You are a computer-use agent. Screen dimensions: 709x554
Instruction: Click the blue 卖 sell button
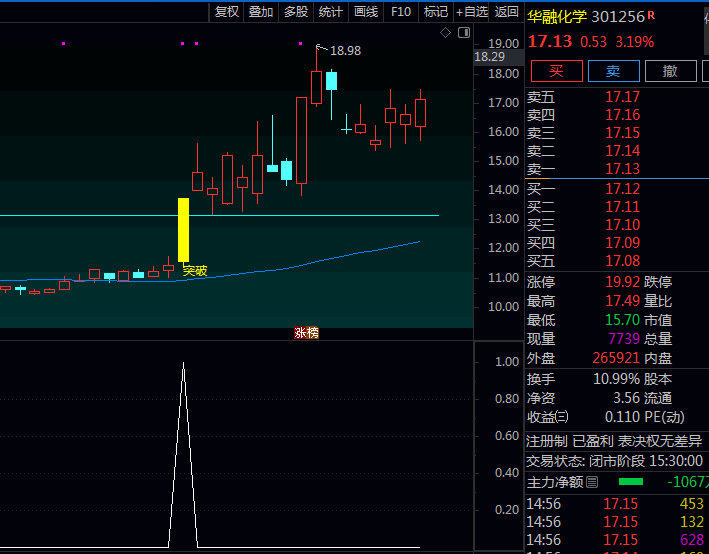pos(614,71)
